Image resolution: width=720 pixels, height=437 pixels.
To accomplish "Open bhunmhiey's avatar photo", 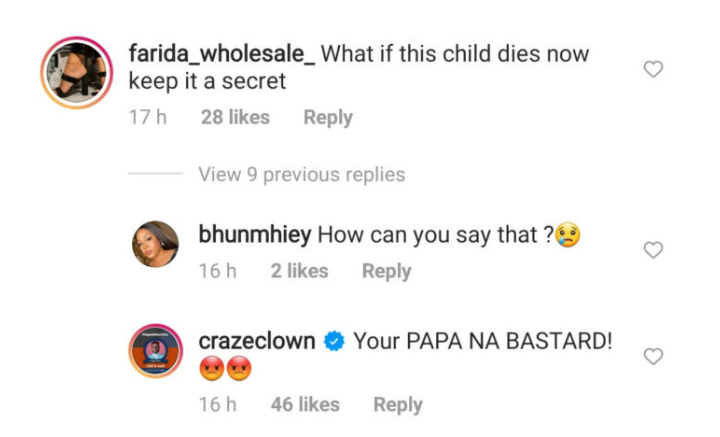I will coord(155,245).
